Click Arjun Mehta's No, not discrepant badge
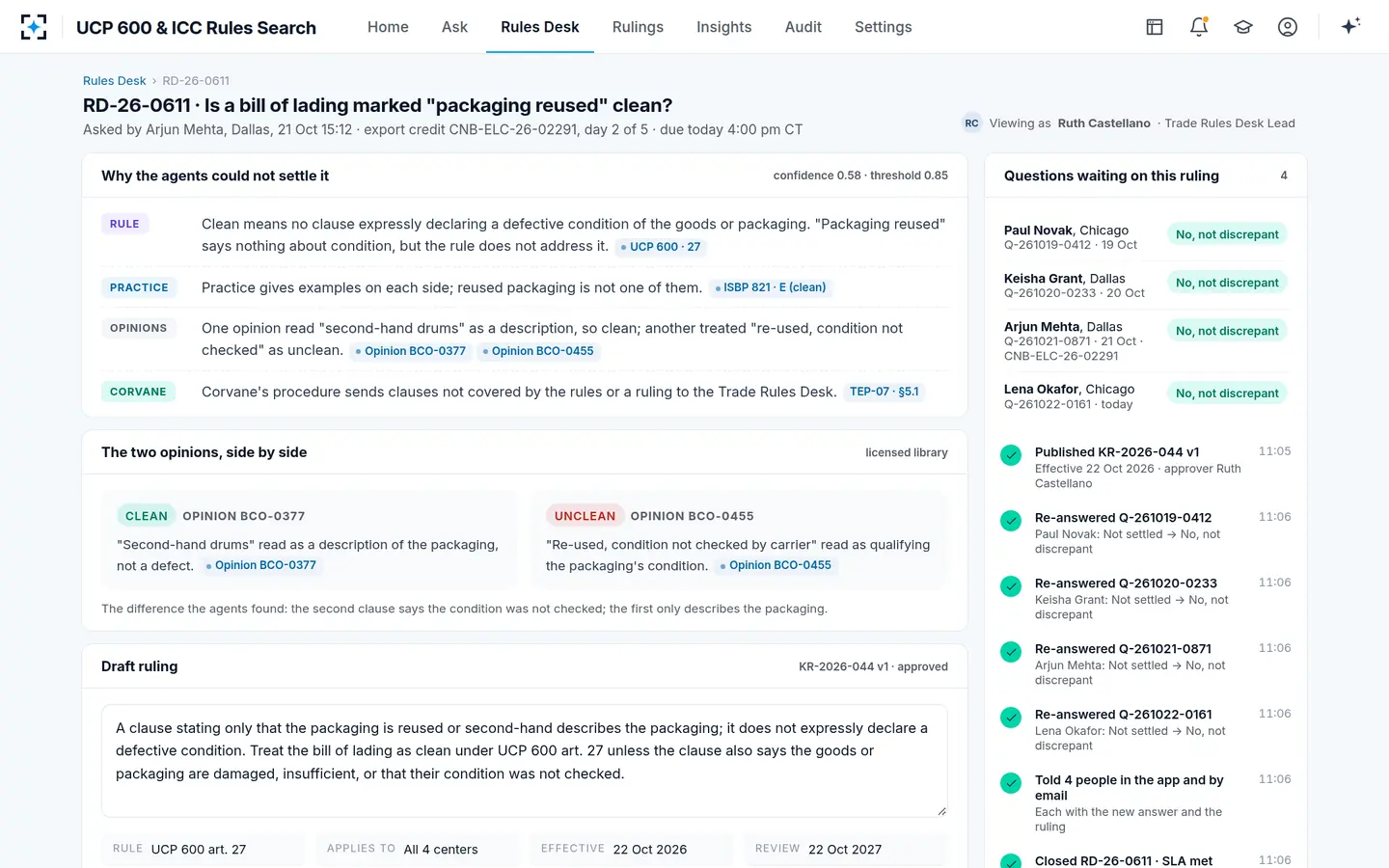The height and width of the screenshot is (868, 1389). (1227, 331)
